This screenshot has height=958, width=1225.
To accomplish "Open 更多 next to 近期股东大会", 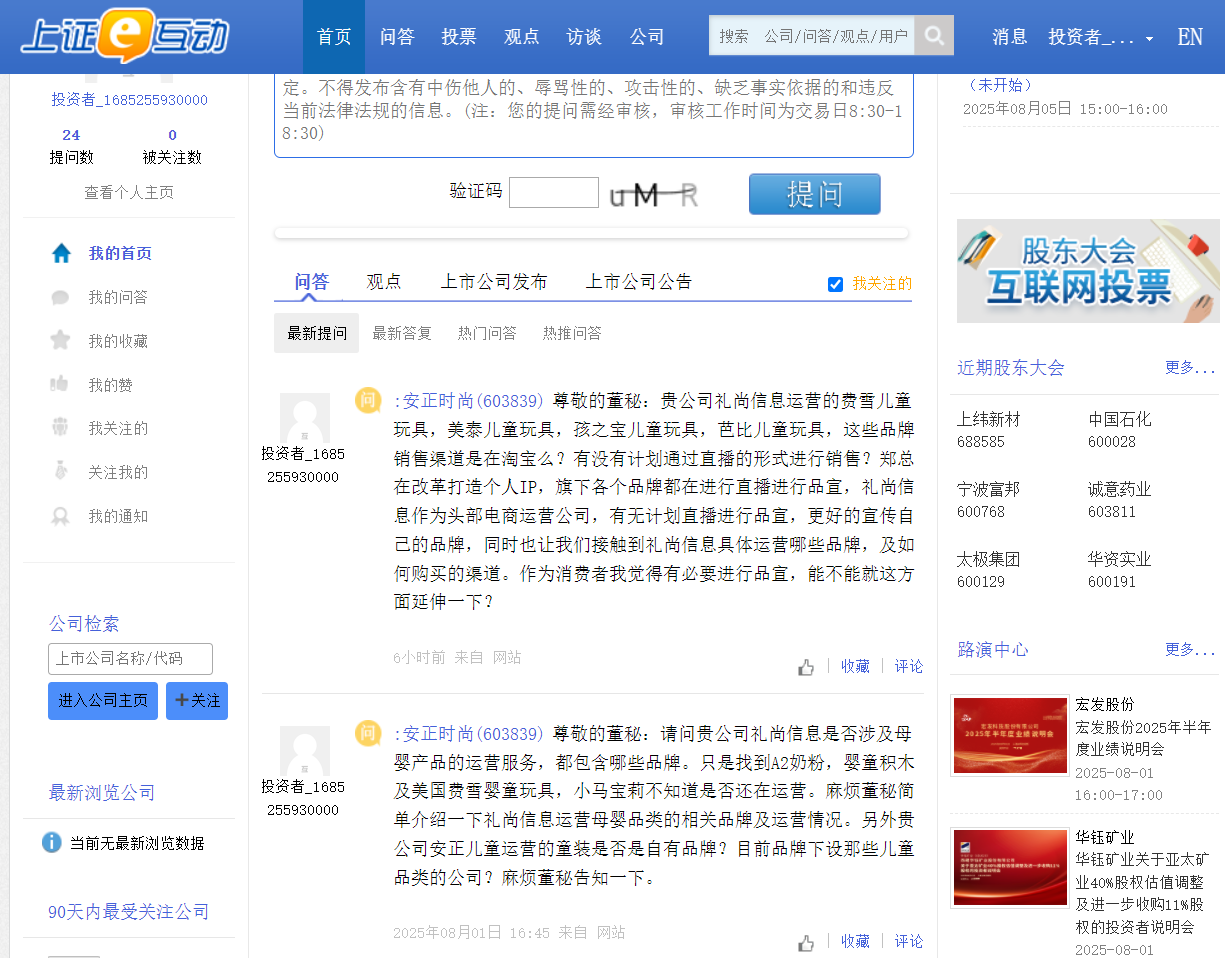I will [1190, 367].
